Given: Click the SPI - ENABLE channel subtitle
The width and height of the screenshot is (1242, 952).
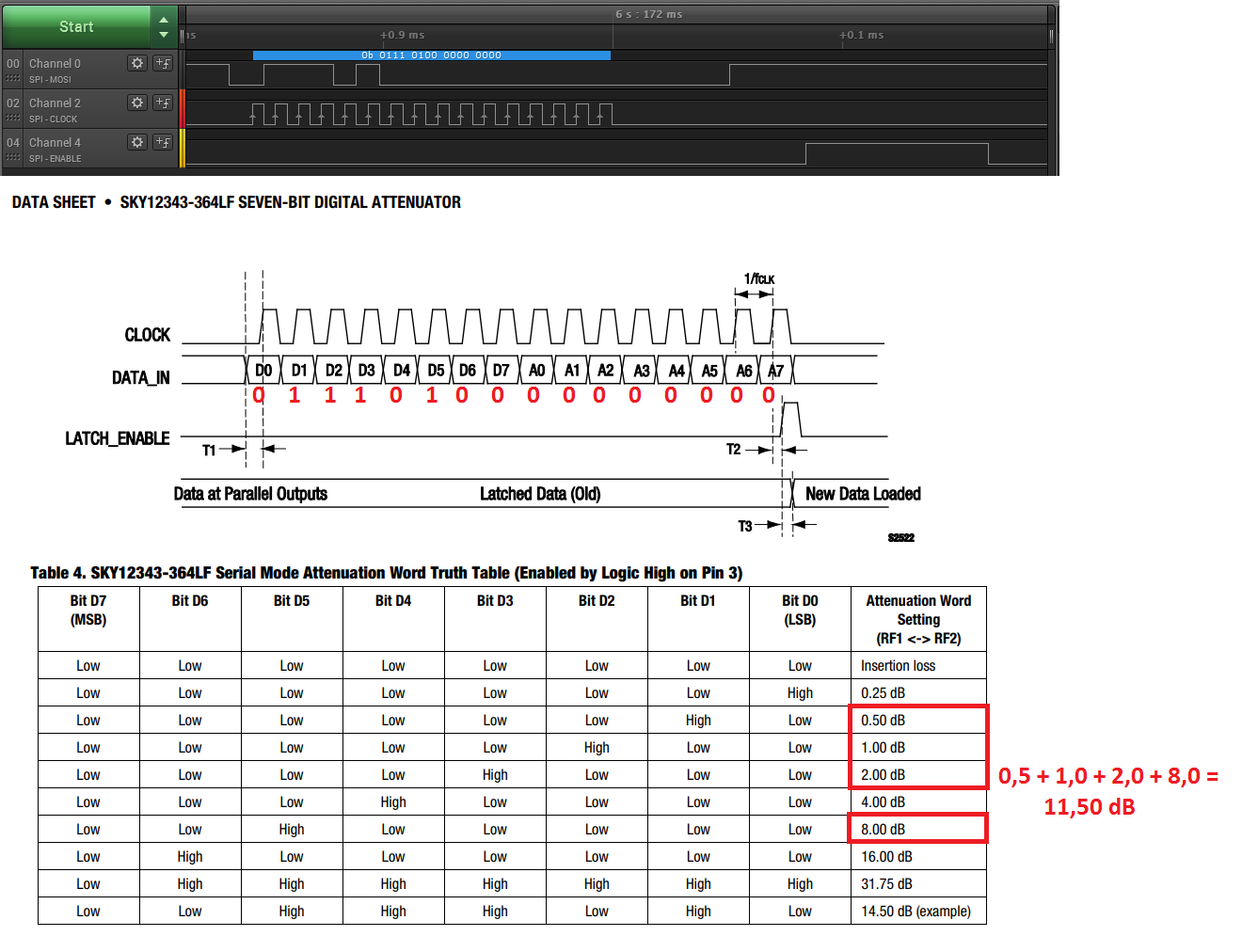Looking at the screenshot, I should tap(55, 159).
